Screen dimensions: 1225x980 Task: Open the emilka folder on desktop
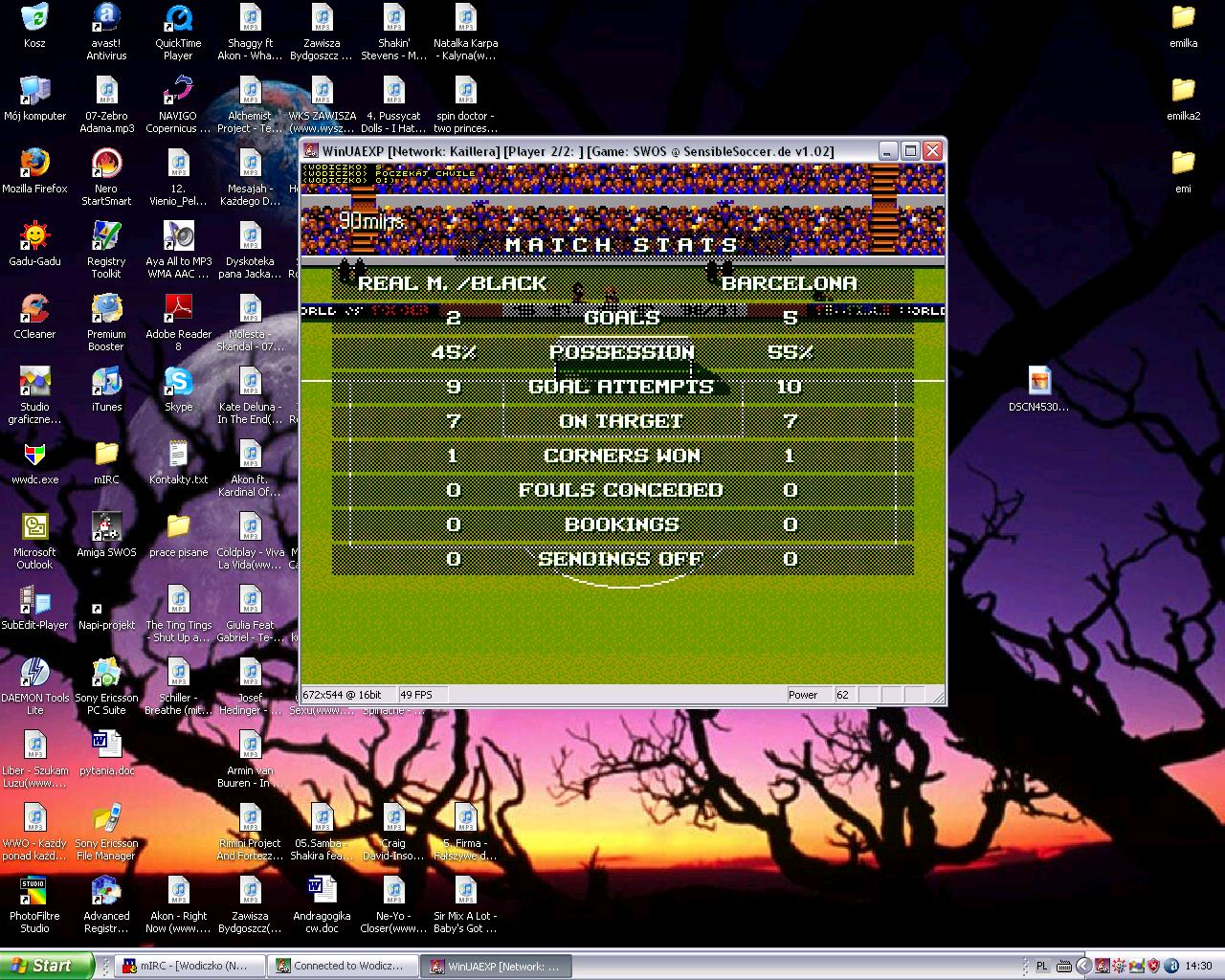(1183, 18)
